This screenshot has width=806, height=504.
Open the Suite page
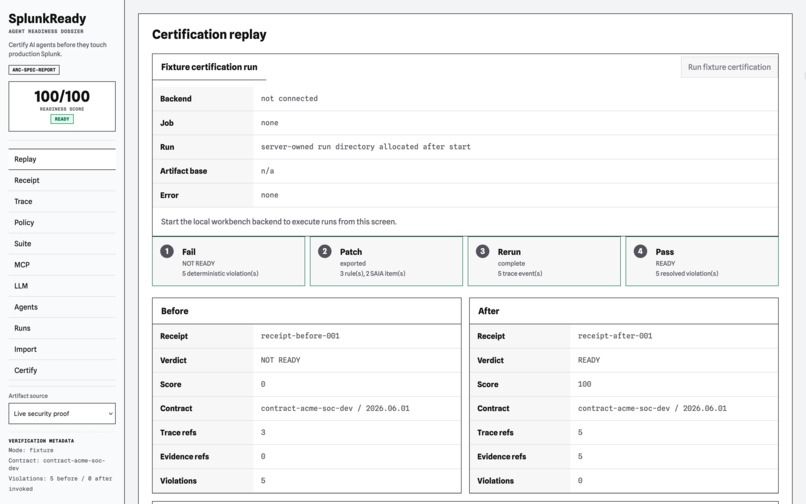[x=62, y=244]
